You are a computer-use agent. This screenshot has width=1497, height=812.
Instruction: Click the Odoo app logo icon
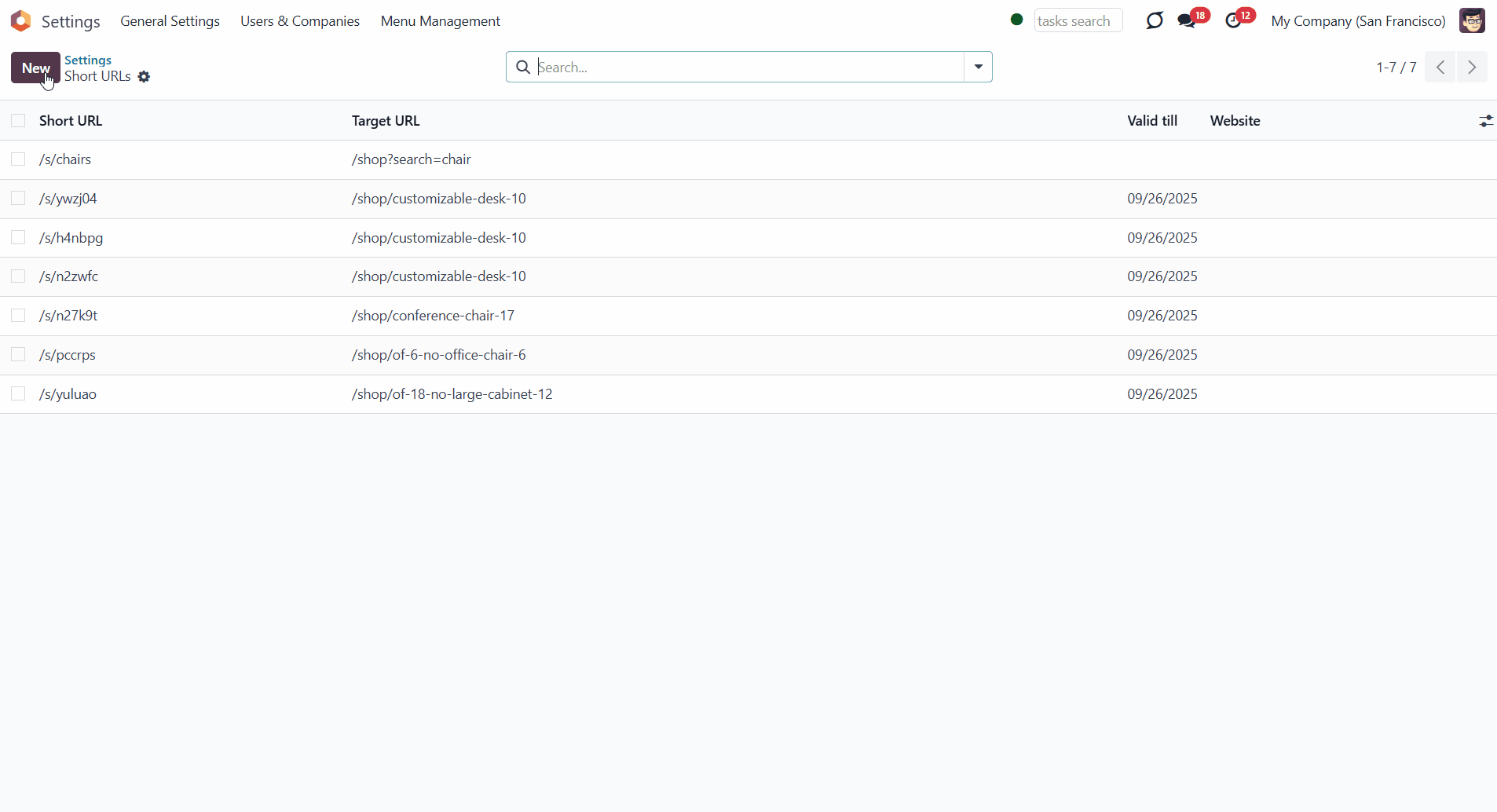click(x=21, y=21)
